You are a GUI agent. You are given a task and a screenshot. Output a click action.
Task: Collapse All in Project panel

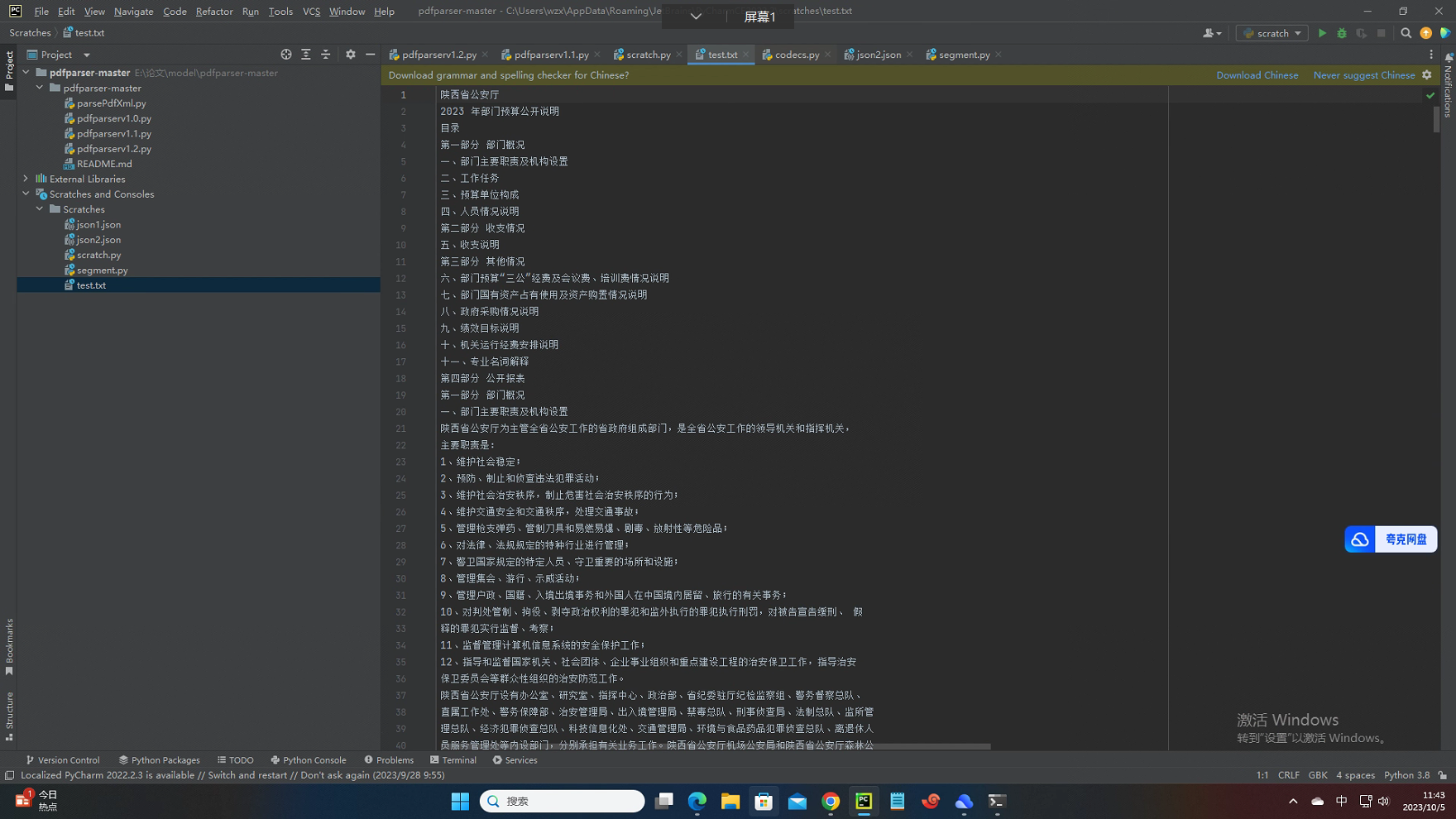pyautogui.click(x=326, y=55)
